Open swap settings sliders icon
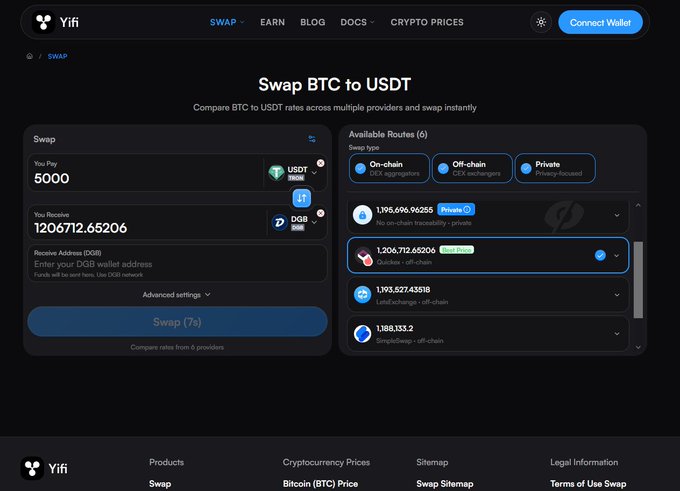 [312, 139]
